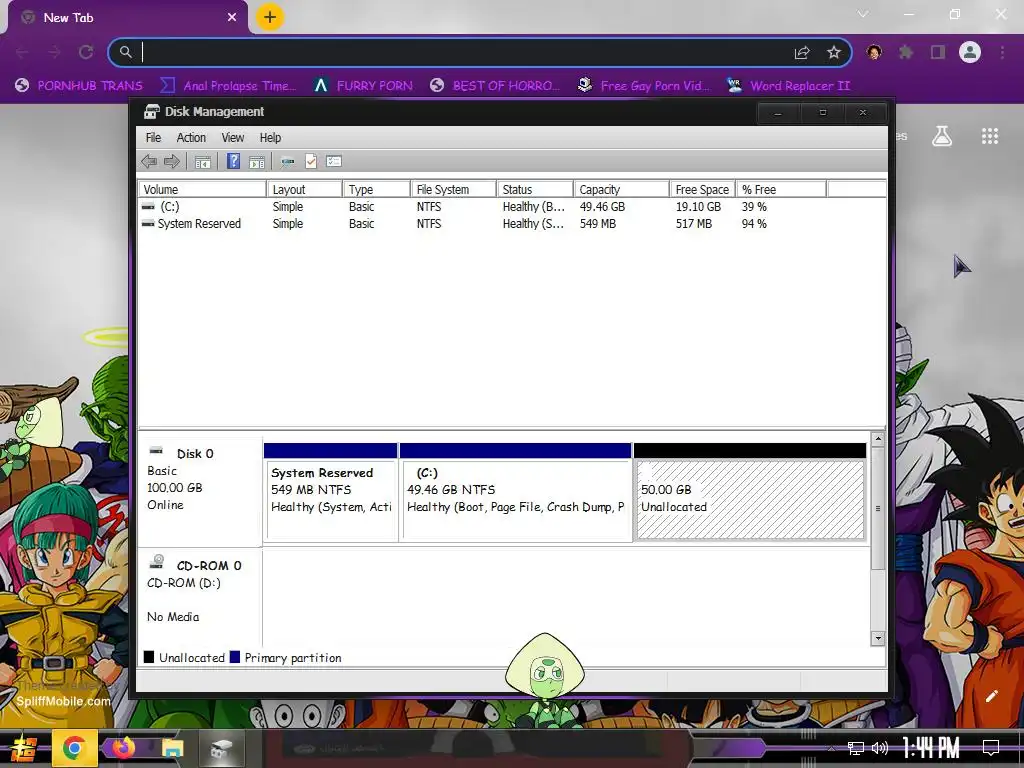The width and height of the screenshot is (1024, 768).
Task: Click the volume speaker tray icon
Action: click(880, 748)
